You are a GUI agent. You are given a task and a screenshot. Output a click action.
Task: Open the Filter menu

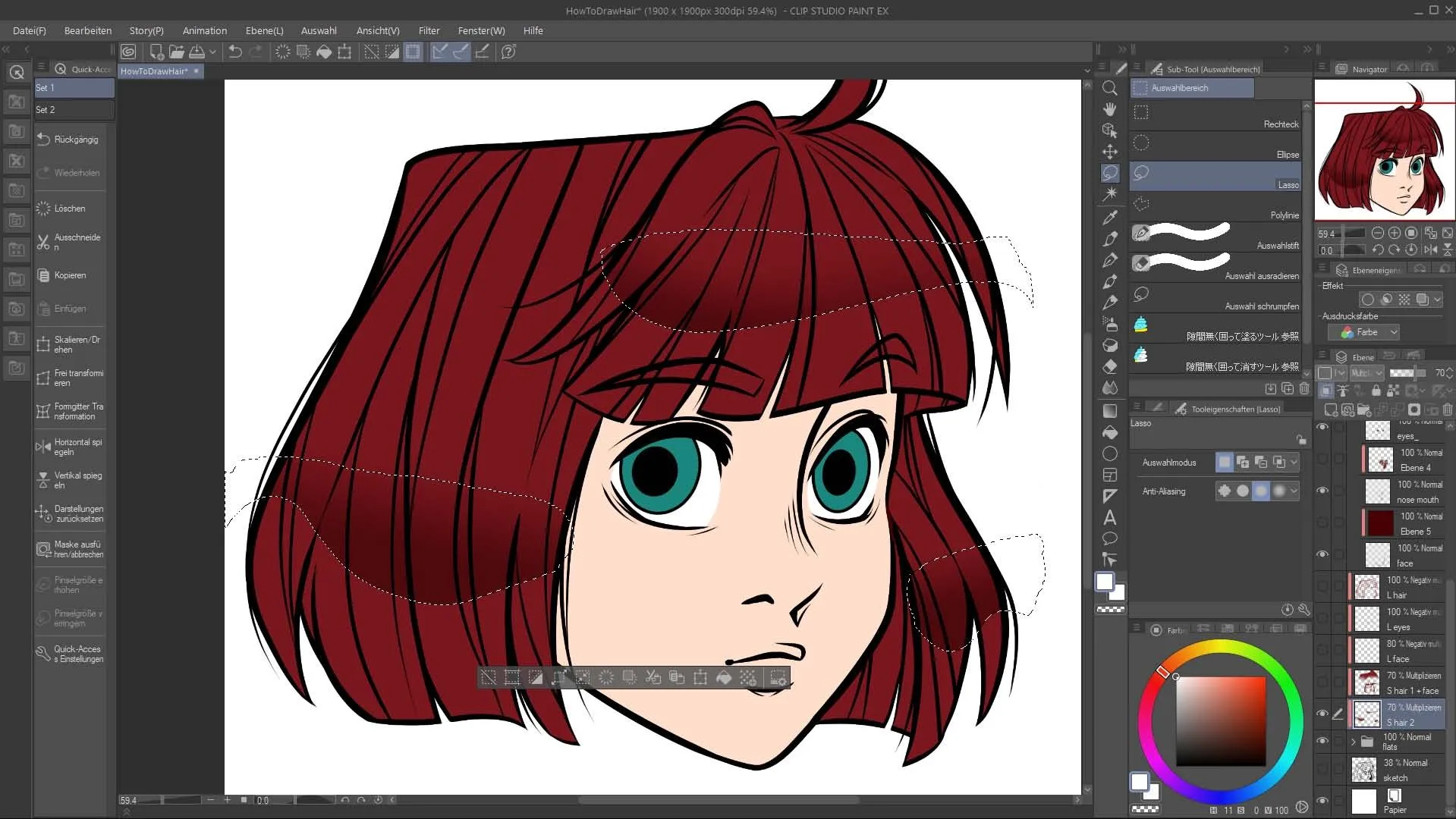(429, 30)
